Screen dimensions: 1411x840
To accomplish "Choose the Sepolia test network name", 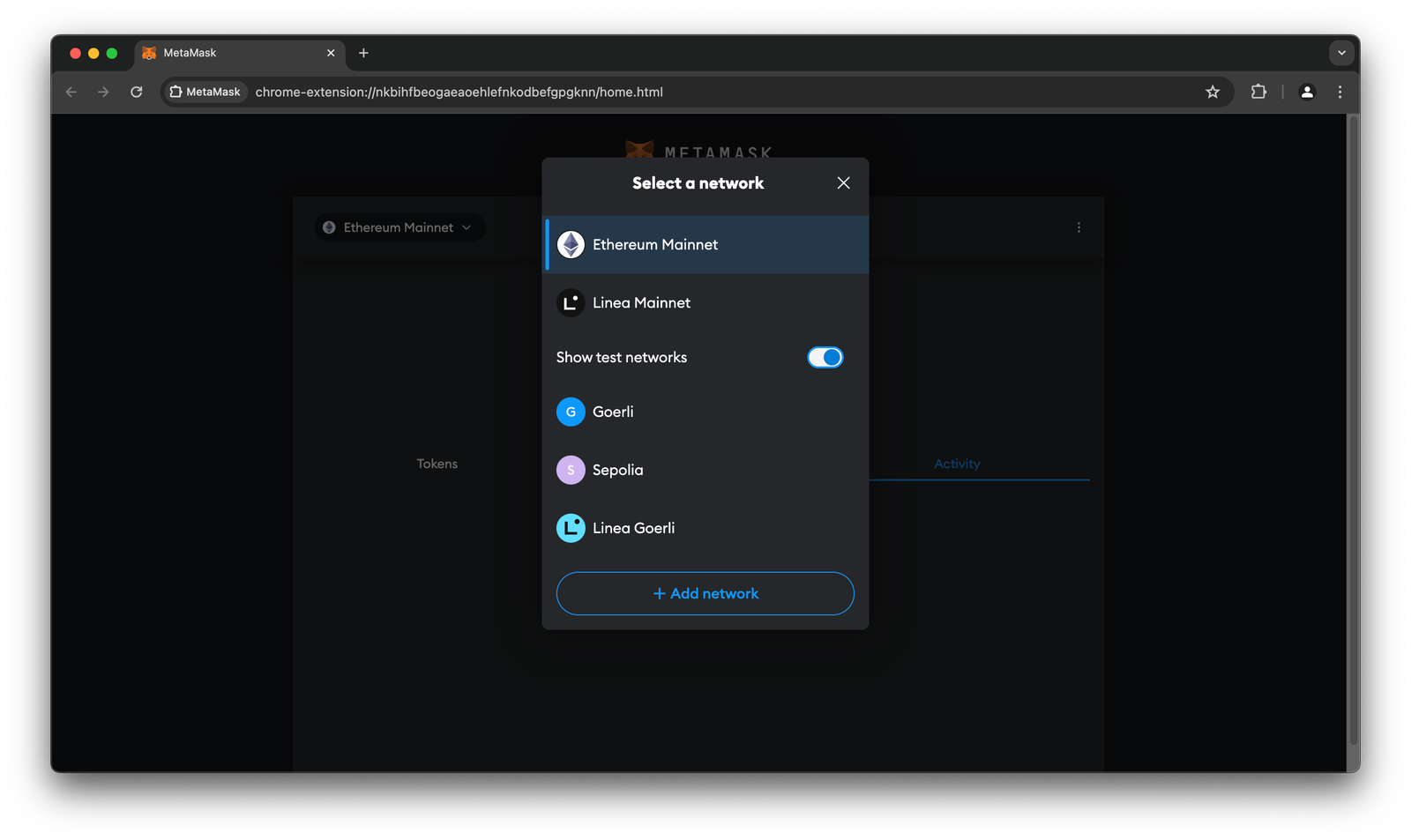I will point(617,470).
